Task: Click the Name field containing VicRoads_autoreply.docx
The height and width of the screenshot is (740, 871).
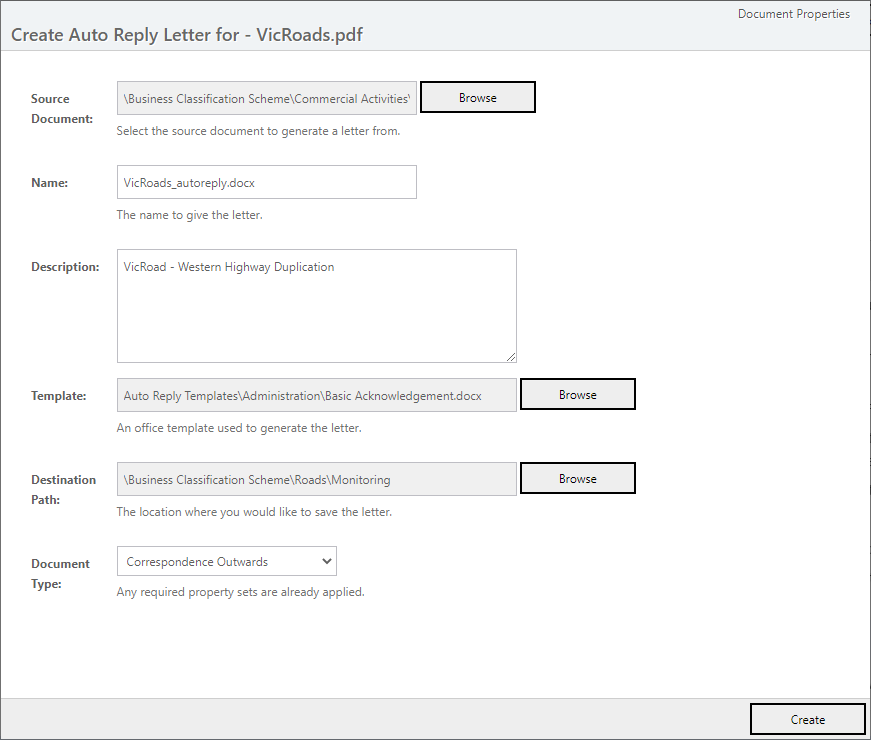Action: pos(266,183)
